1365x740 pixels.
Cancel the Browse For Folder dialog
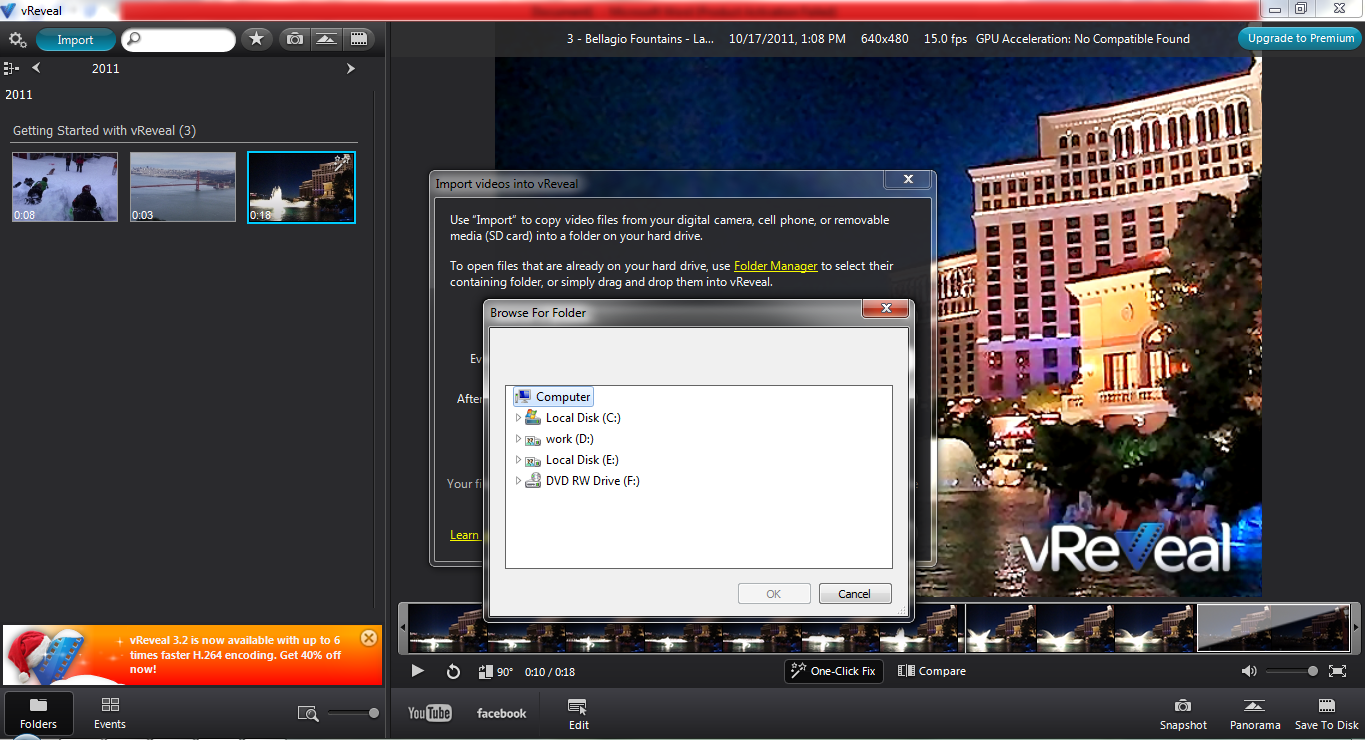pos(854,594)
